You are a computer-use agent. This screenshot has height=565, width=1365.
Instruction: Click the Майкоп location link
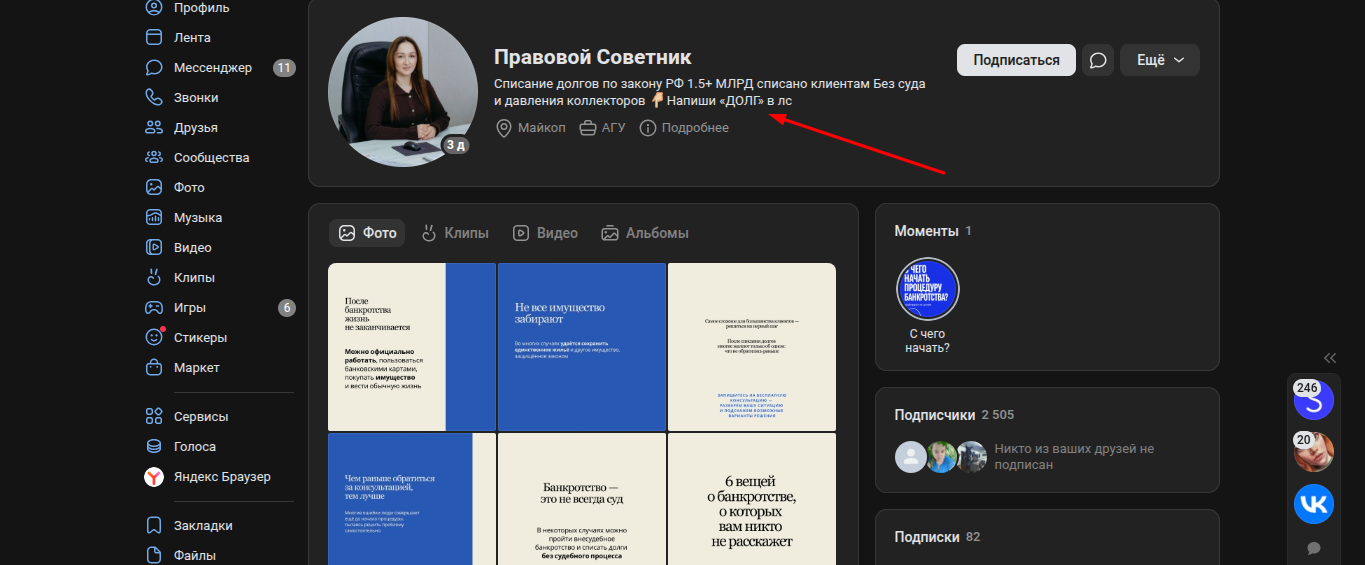pyautogui.click(x=531, y=128)
